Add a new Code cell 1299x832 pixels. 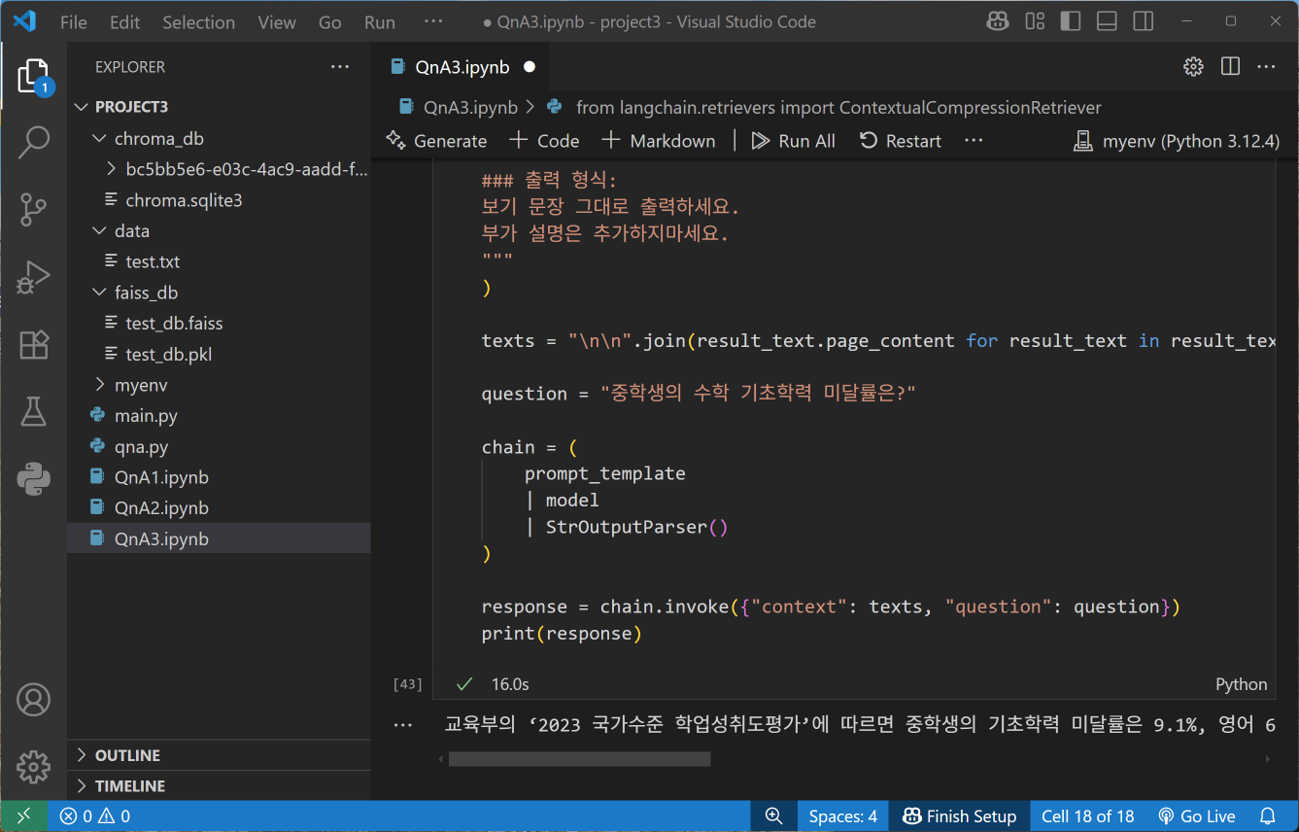[x=544, y=141]
